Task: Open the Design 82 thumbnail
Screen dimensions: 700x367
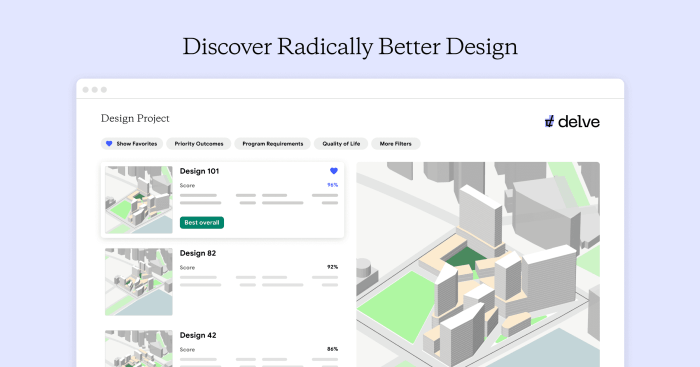Action: tap(139, 282)
